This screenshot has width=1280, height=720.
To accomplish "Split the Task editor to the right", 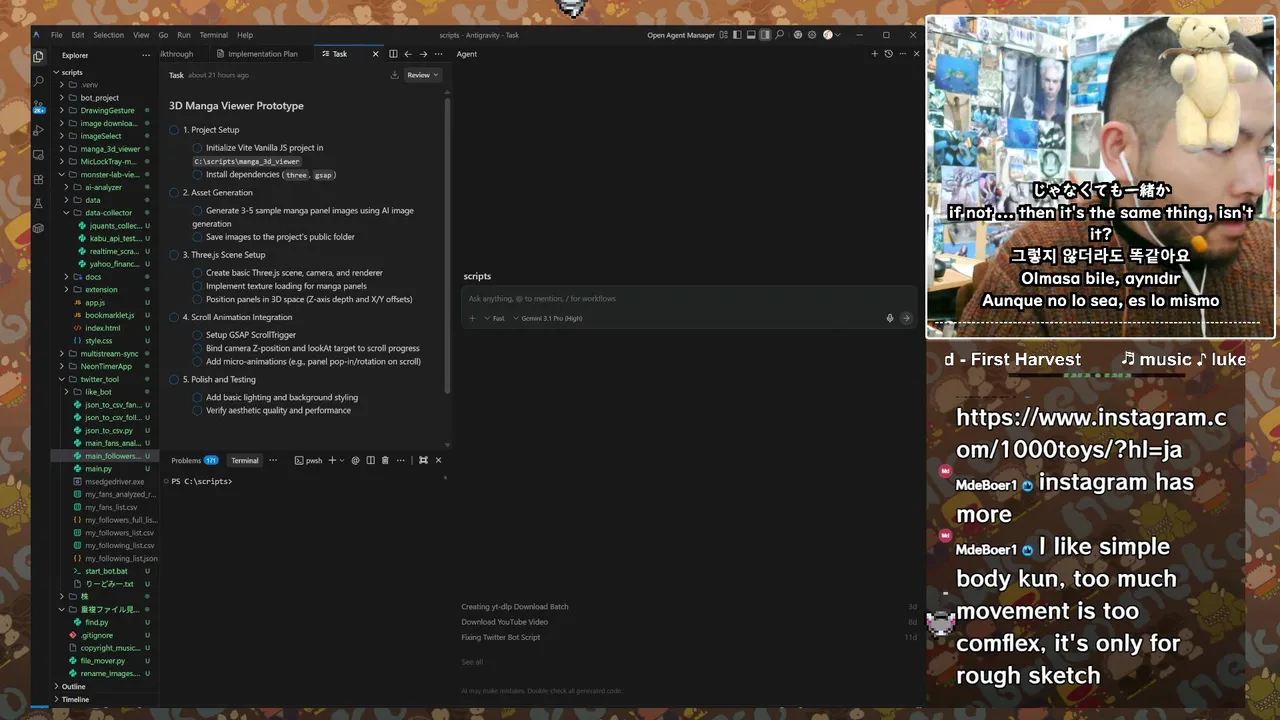I will click(393, 54).
